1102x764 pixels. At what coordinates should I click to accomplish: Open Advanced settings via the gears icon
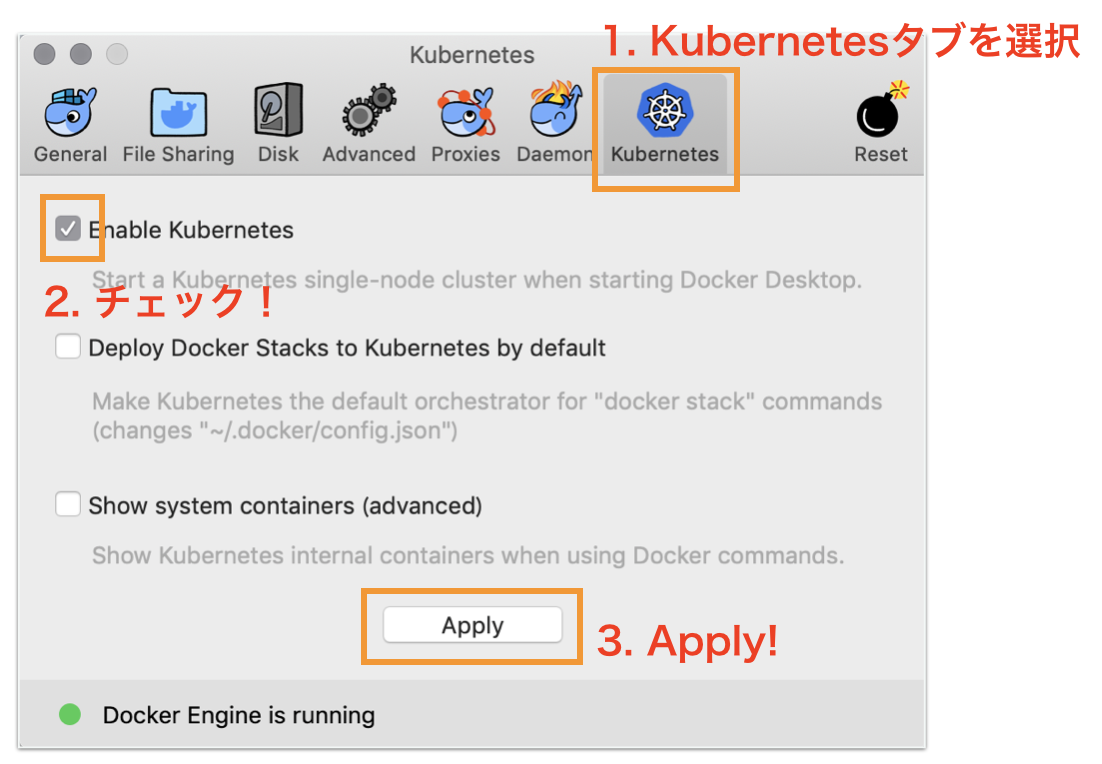(368, 110)
